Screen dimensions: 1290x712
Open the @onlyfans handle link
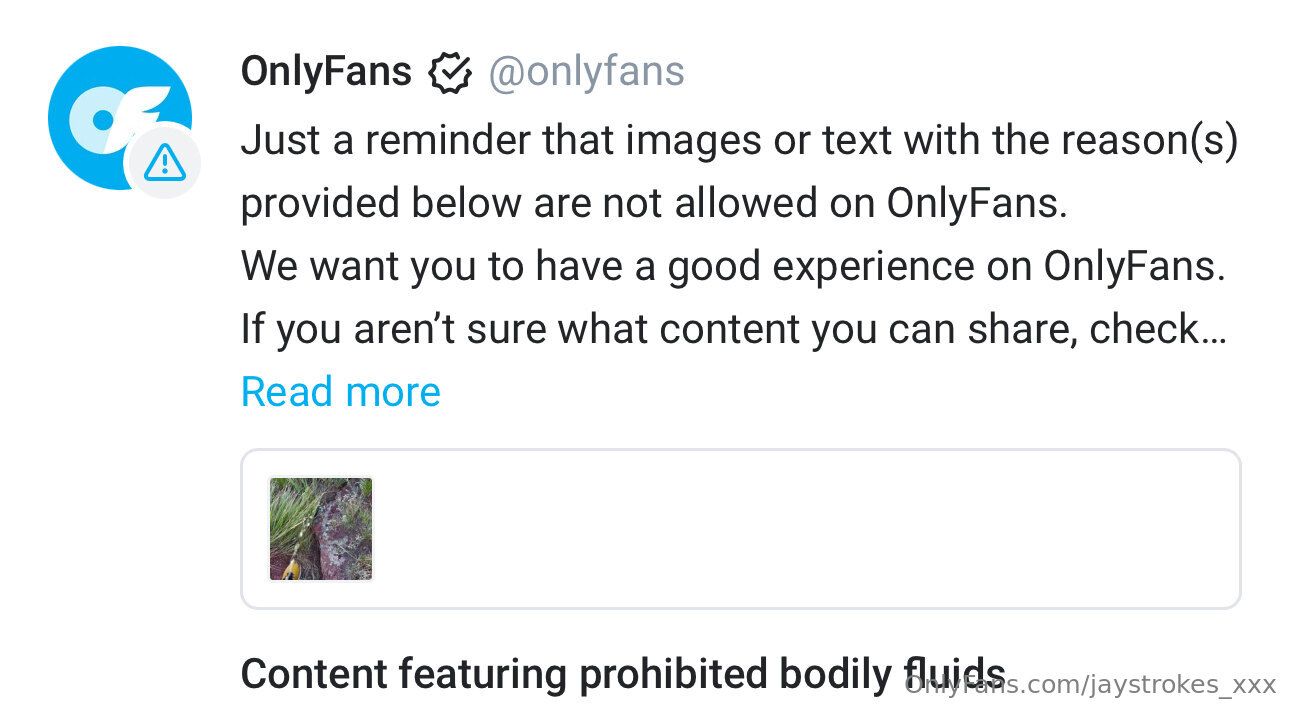pos(586,72)
